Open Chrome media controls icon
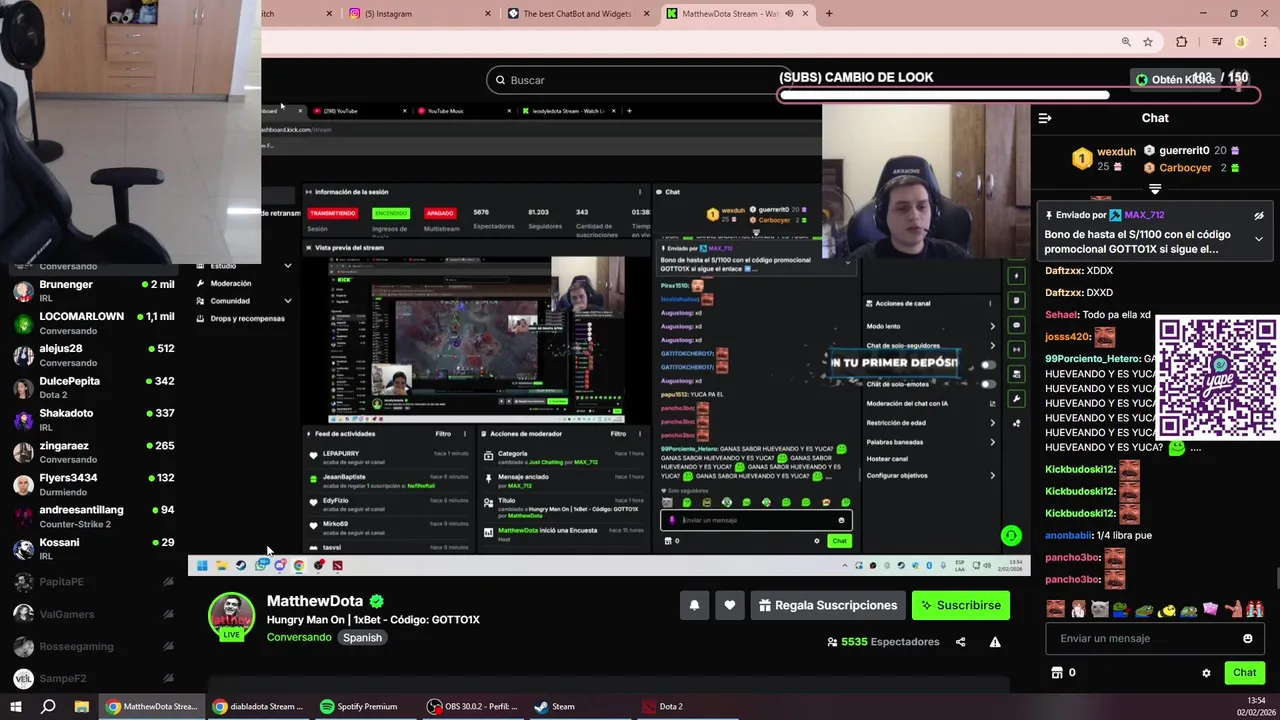 point(1217,42)
